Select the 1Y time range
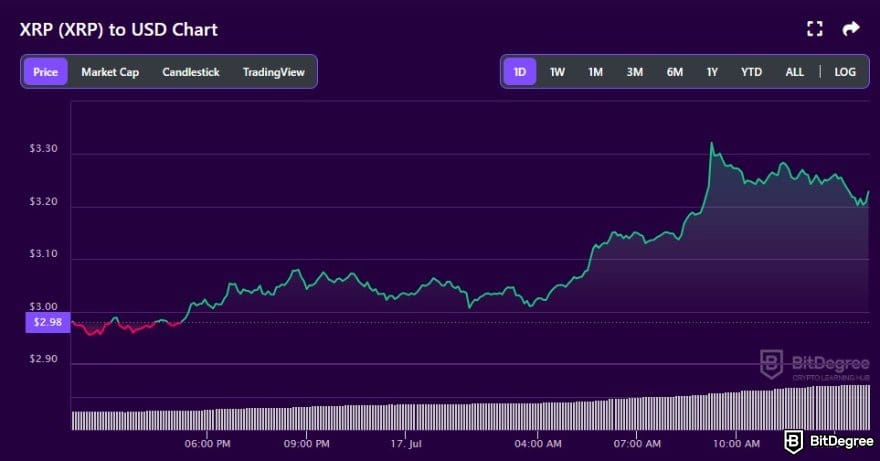Image resolution: width=880 pixels, height=461 pixels. tap(712, 72)
